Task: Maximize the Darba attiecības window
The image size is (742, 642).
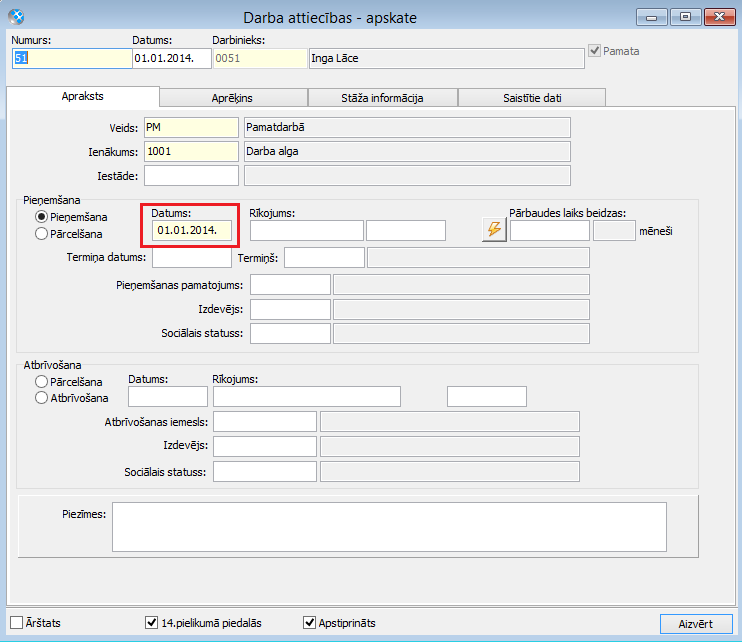Action: 685,17
